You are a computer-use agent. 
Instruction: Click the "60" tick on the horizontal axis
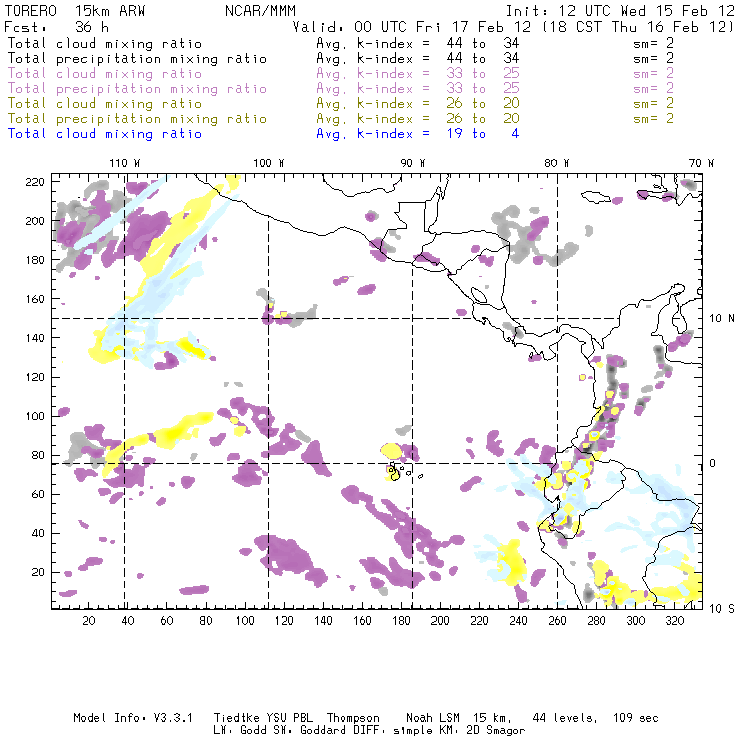[x=167, y=621]
